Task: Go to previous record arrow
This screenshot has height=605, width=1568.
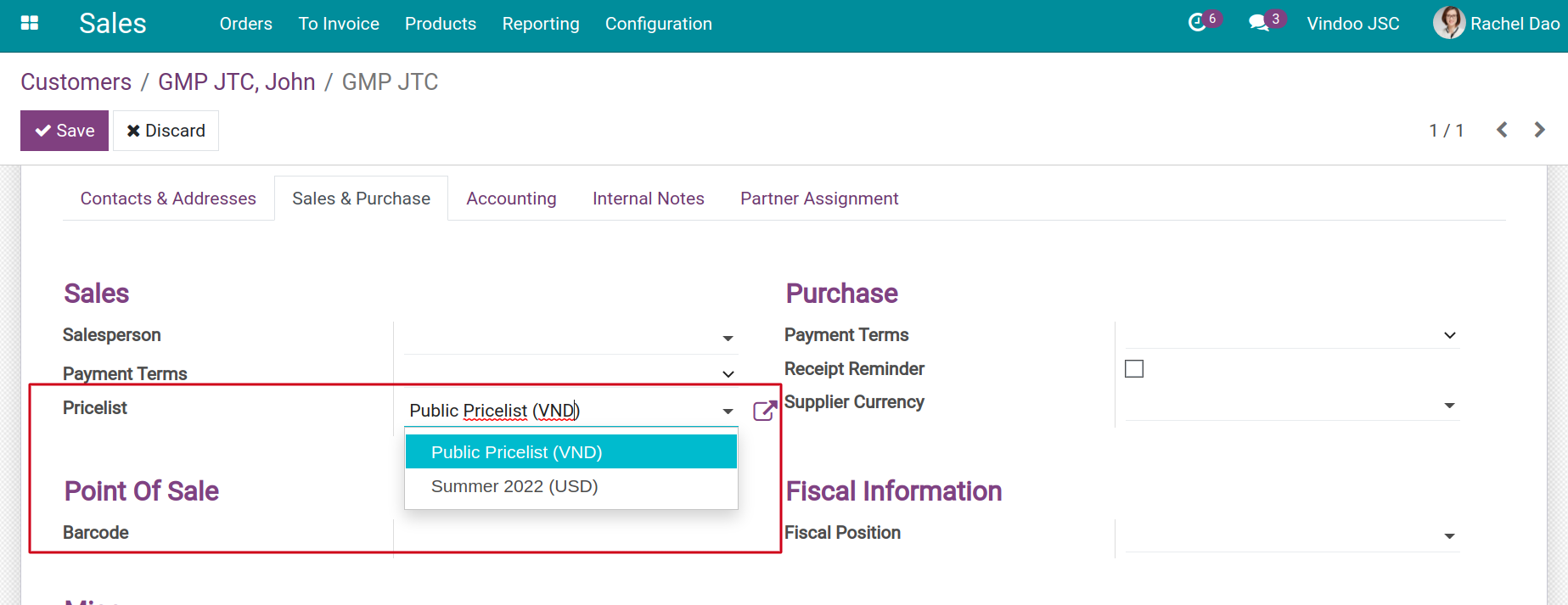Action: click(x=1502, y=130)
